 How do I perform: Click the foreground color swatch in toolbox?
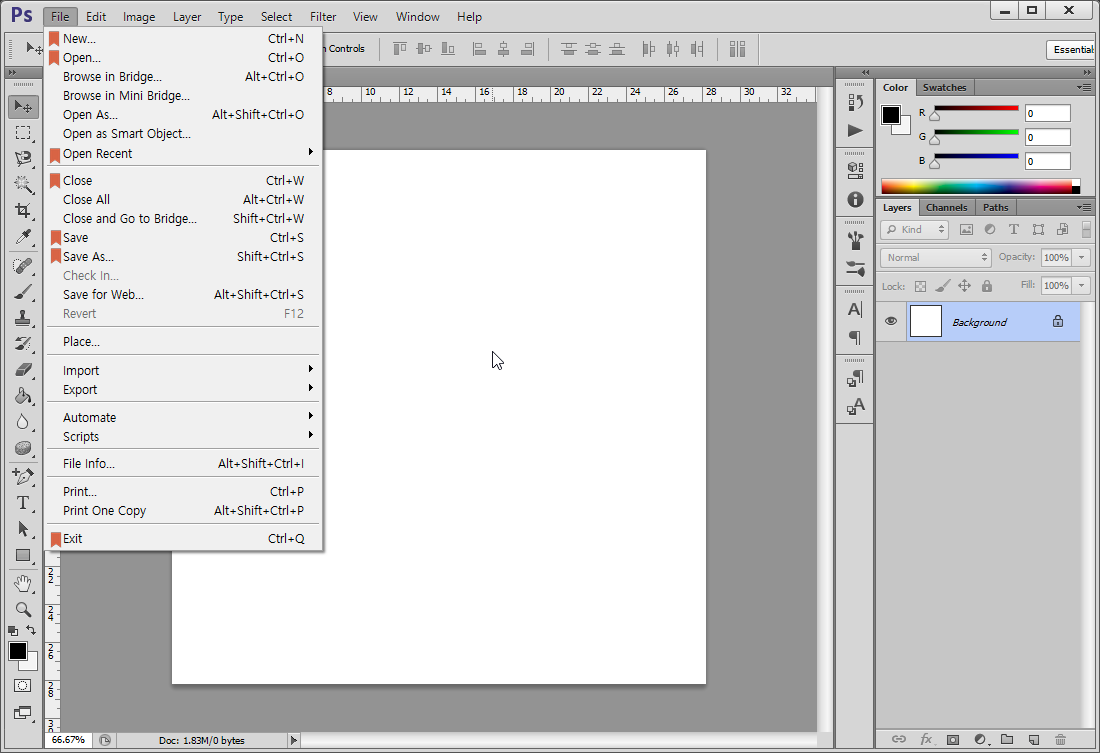18,651
